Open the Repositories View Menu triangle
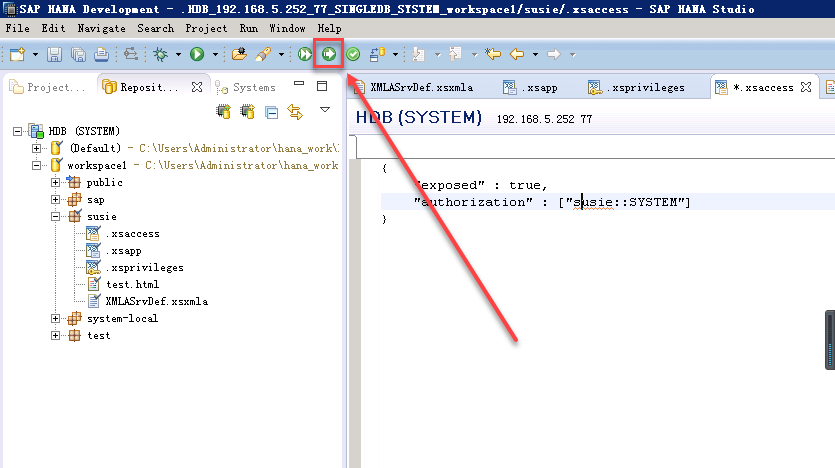Viewport: 835px width, 468px height. [x=325, y=110]
